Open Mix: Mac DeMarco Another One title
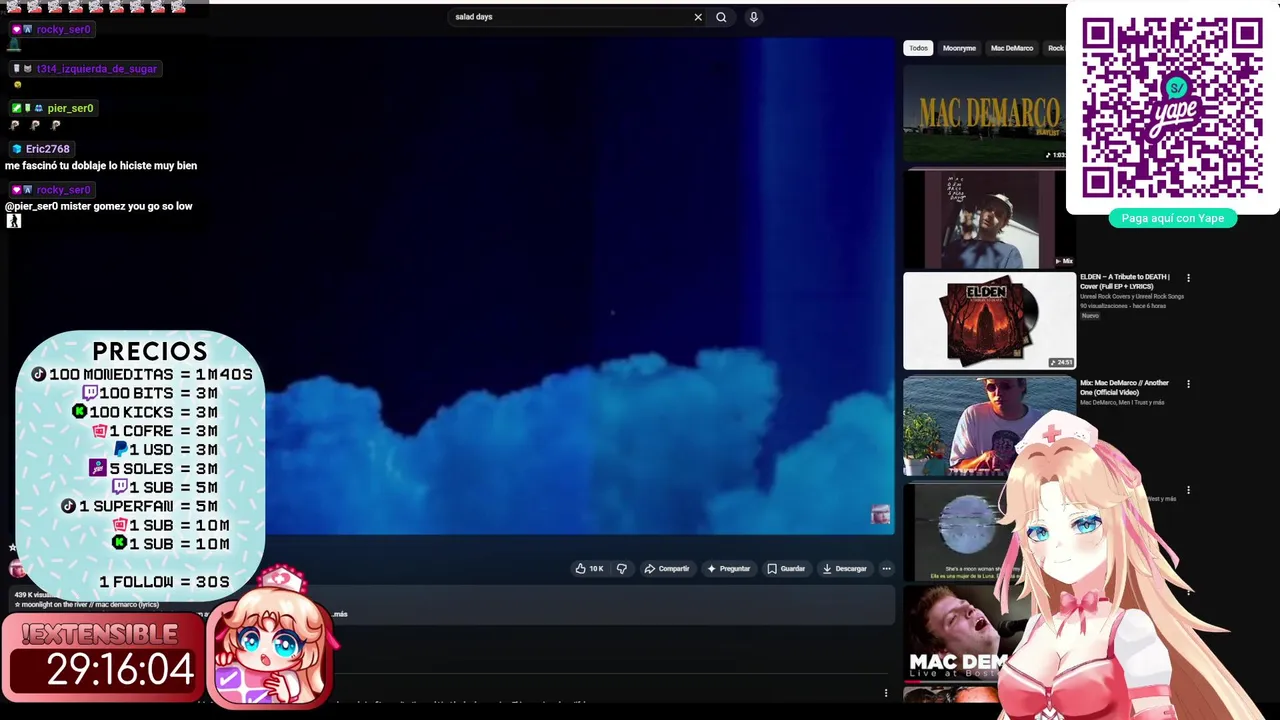The width and height of the screenshot is (1280, 720). coord(1124,388)
